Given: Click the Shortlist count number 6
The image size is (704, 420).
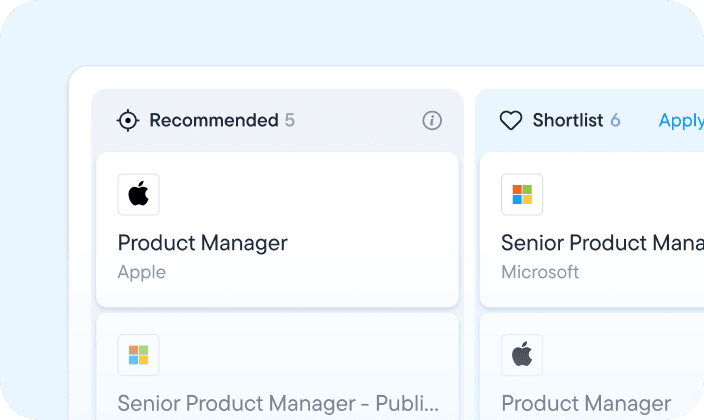Looking at the screenshot, I should [616, 121].
